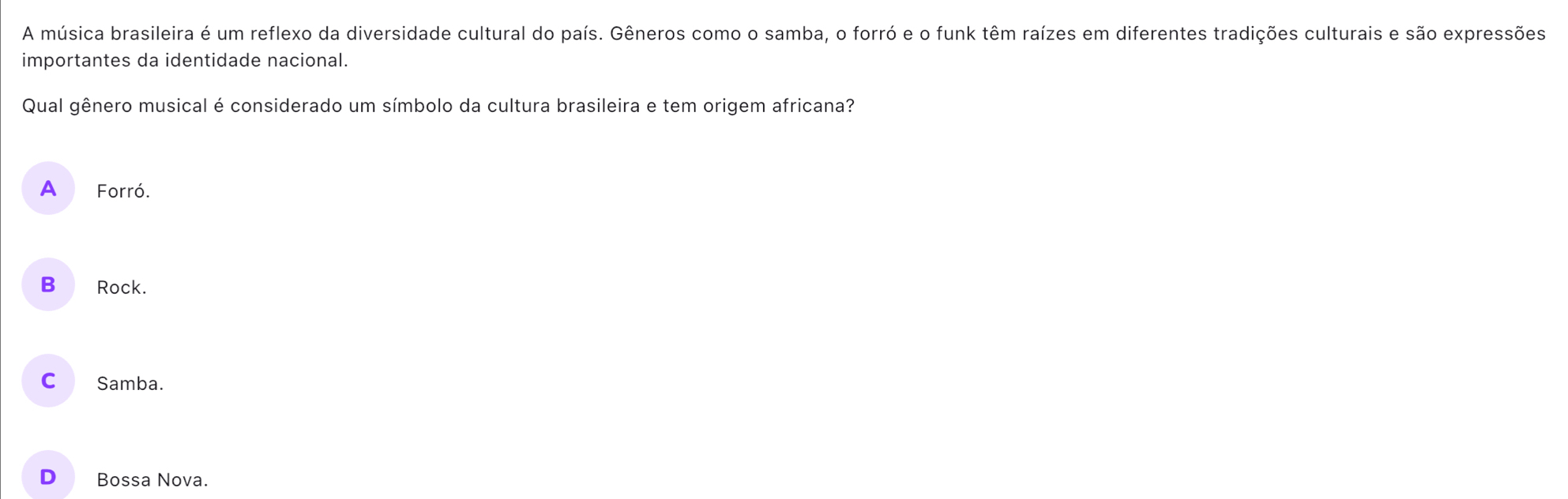Screen dimensions: 1568x499
Task: Click the question starting with Qual gênero musical
Action: pyautogui.click(x=438, y=106)
